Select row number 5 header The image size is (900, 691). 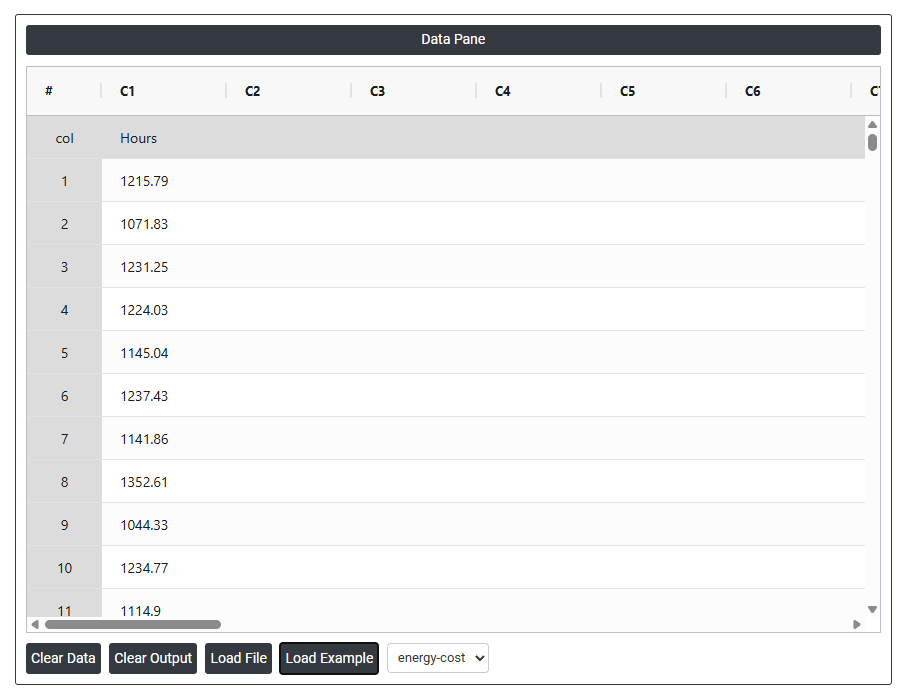[x=64, y=353]
